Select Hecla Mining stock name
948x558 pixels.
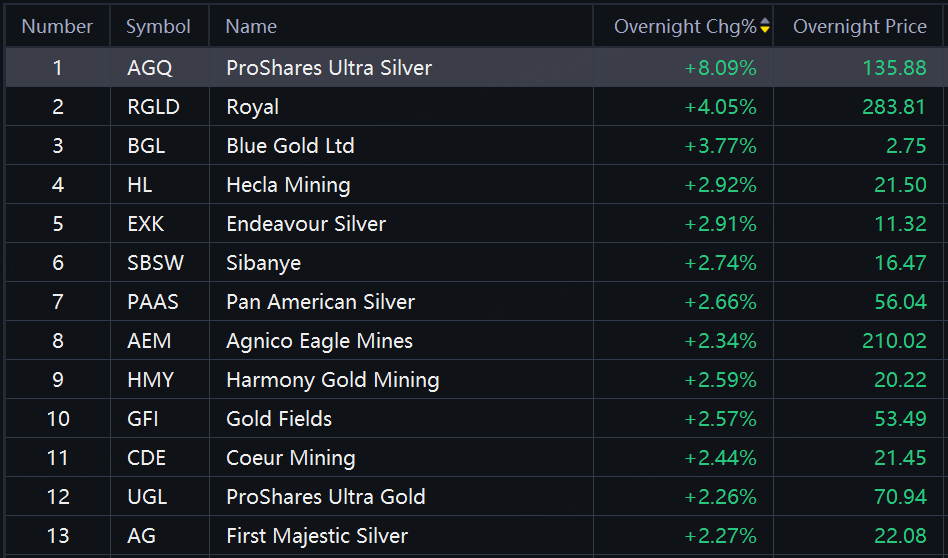pyautogui.click(x=288, y=185)
